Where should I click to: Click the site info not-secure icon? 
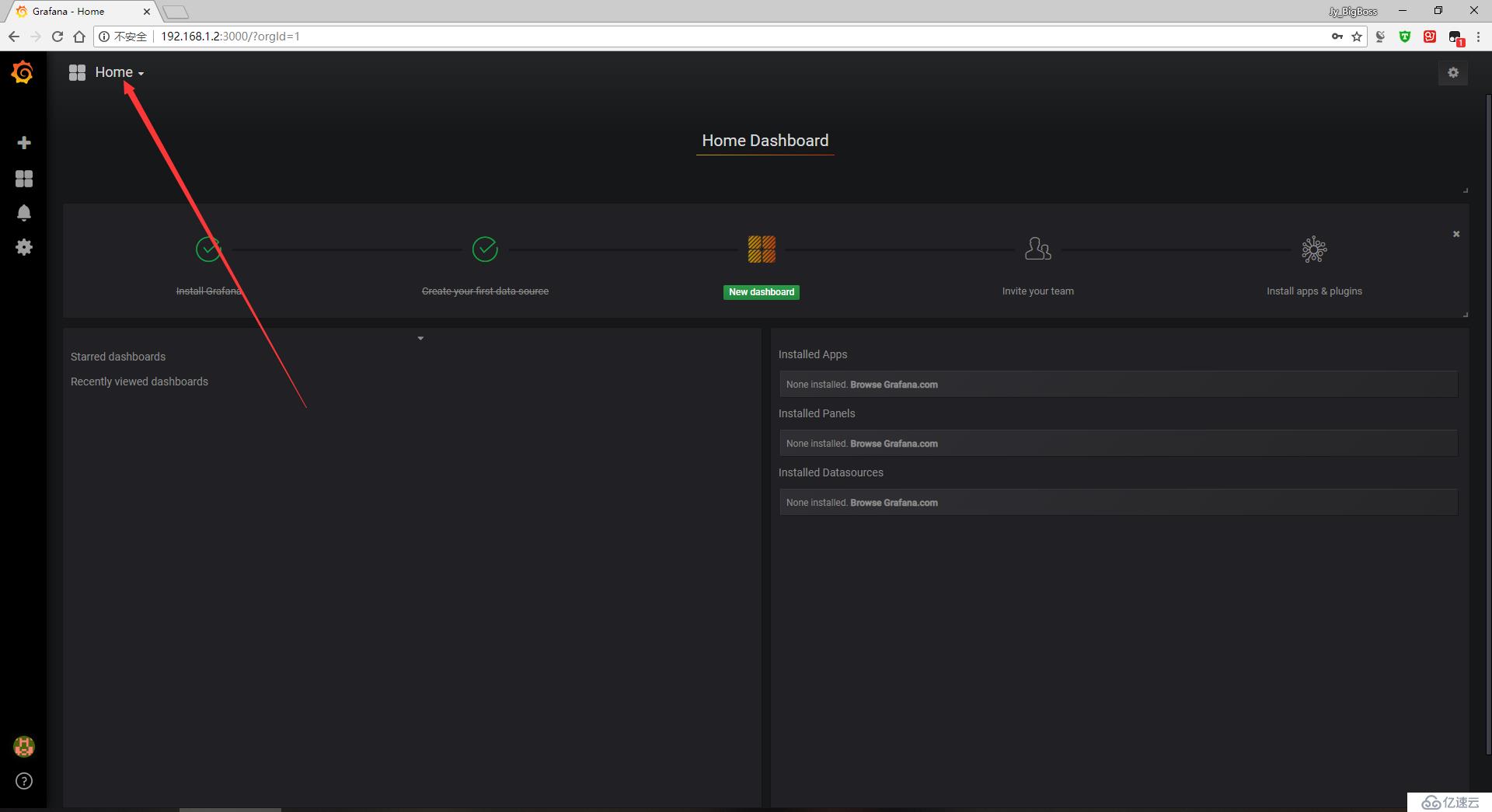pyautogui.click(x=104, y=37)
